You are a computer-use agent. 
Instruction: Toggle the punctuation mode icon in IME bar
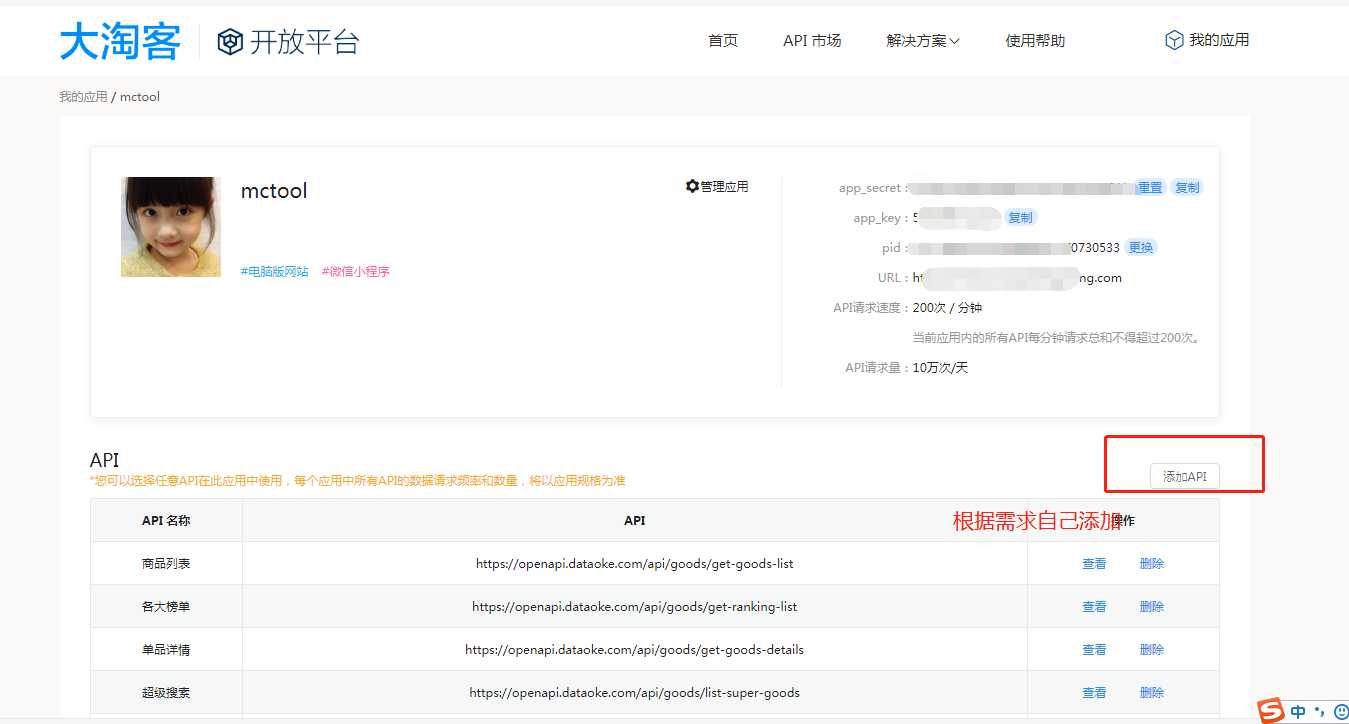[1320, 712]
